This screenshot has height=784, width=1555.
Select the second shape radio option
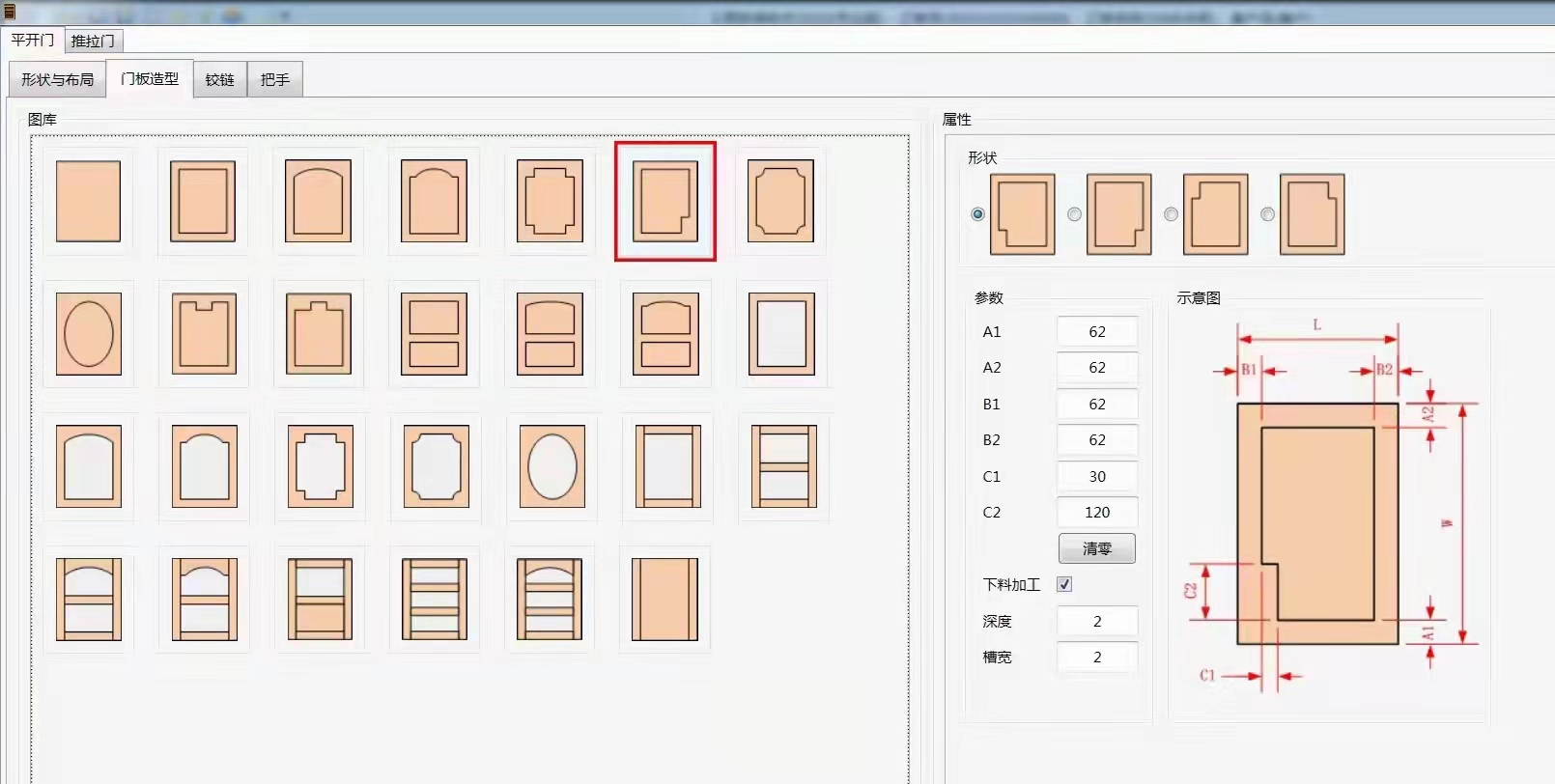(1074, 214)
